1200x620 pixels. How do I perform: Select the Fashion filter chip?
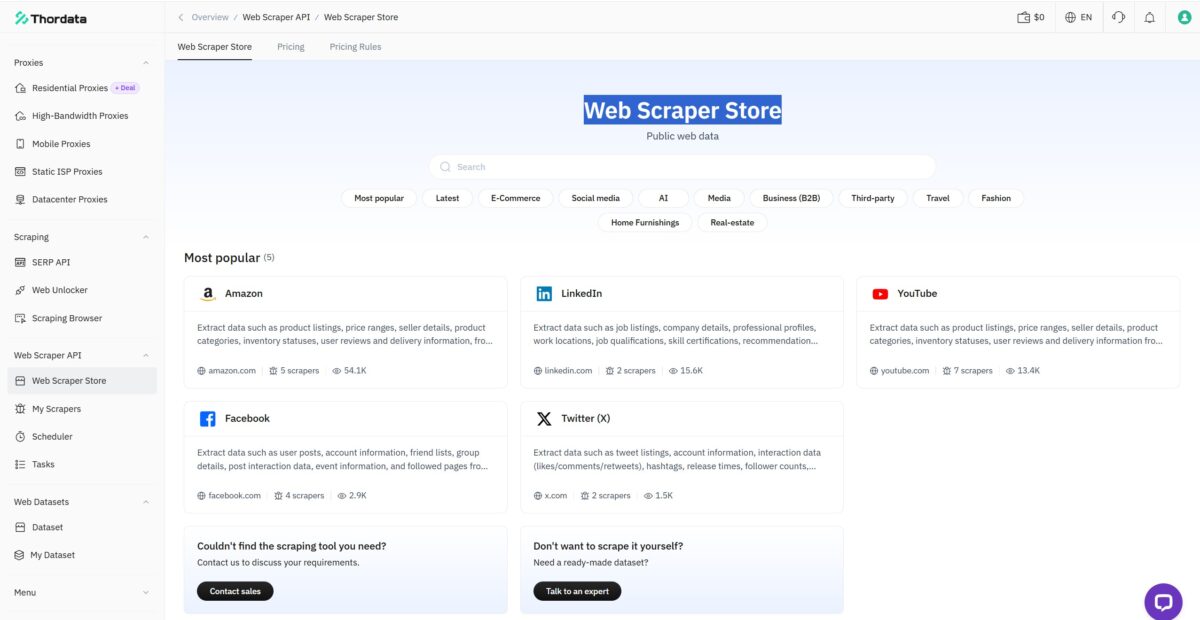[x=996, y=198]
